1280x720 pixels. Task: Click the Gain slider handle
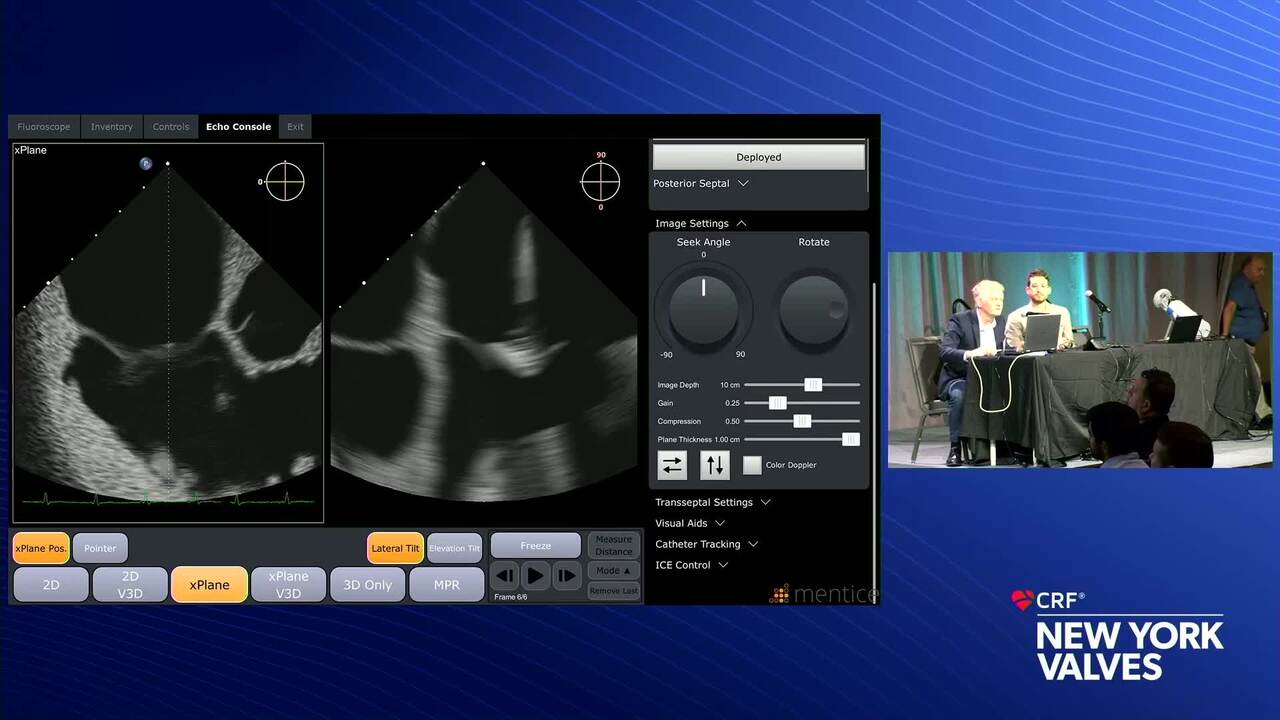[x=777, y=403]
